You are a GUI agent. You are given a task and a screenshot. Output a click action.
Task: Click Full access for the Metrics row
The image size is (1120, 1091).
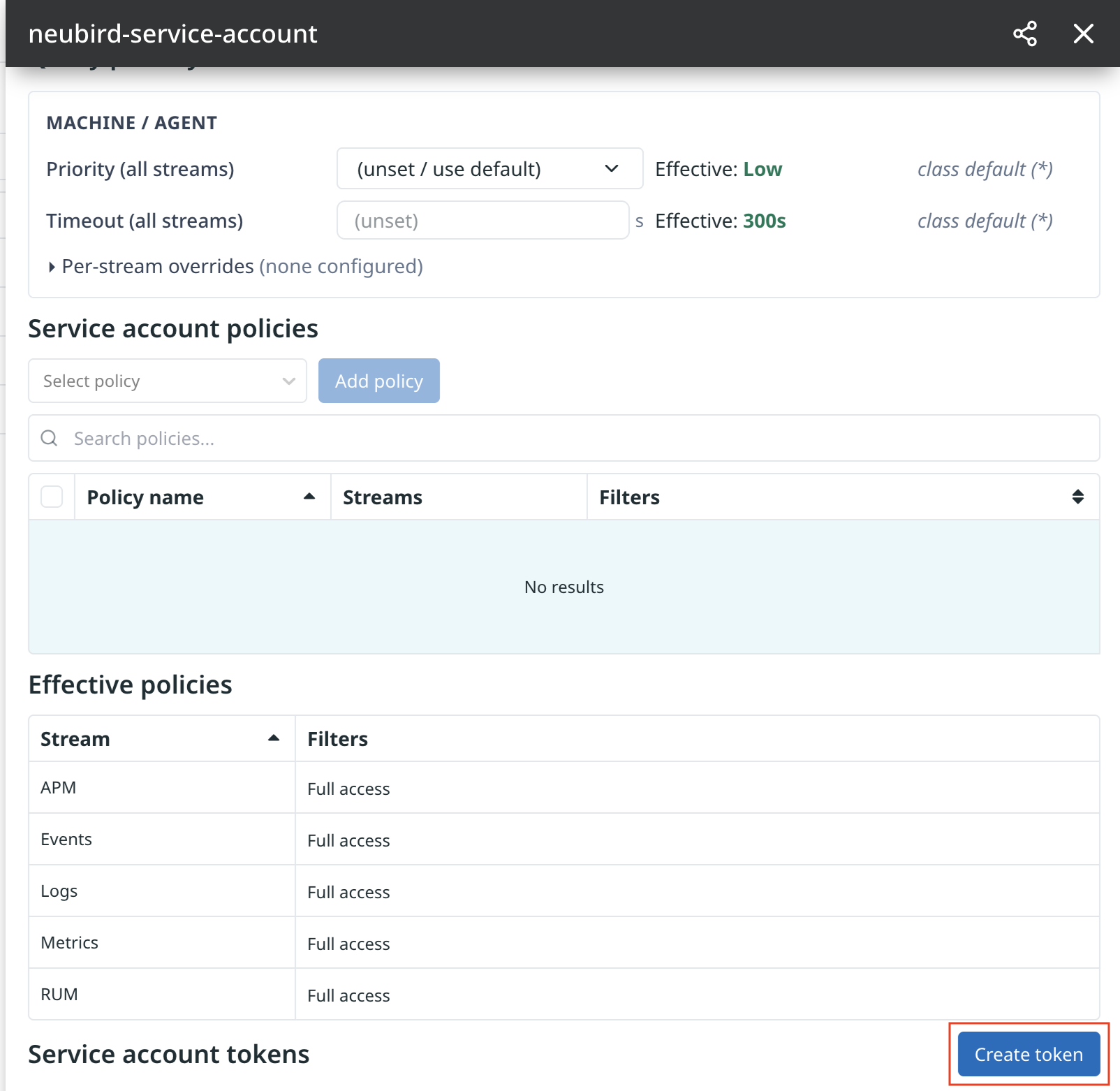348,944
